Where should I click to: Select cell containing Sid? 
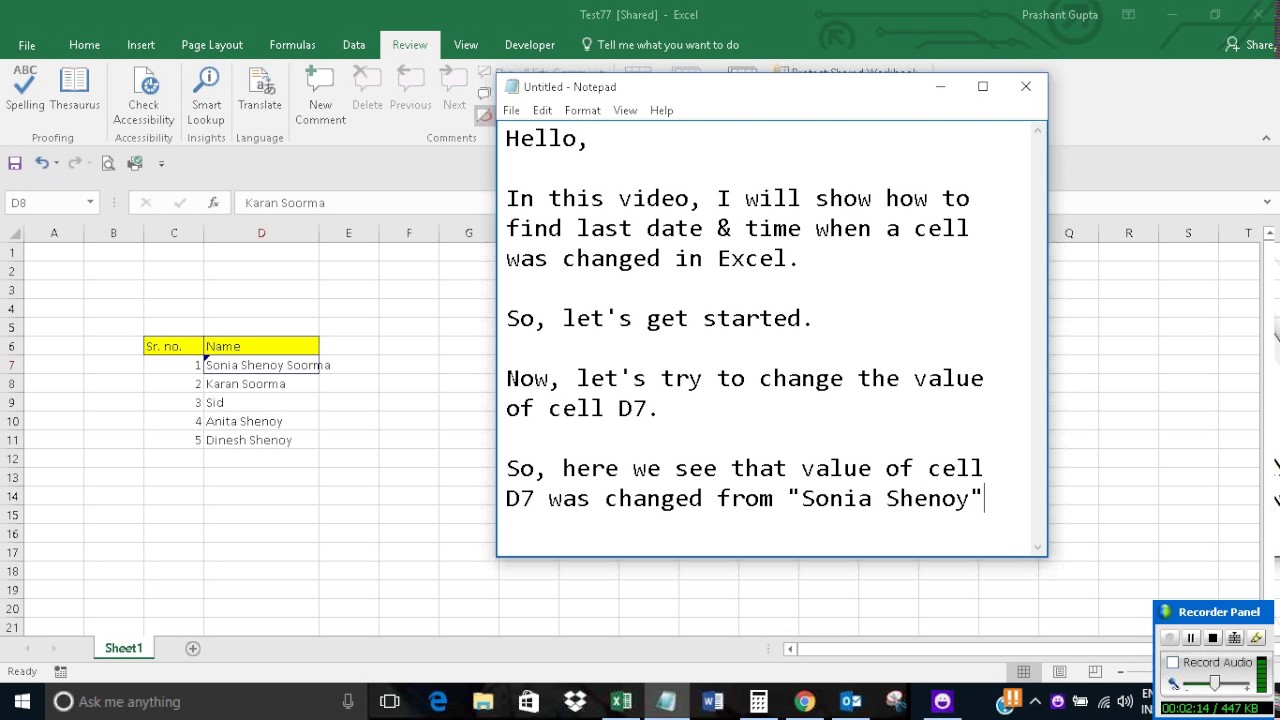pyautogui.click(x=261, y=402)
